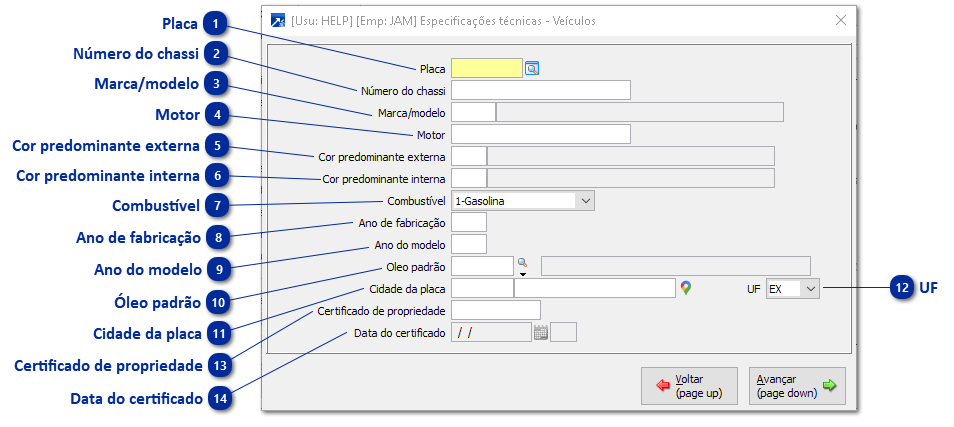Click the Número do chassi input field
This screenshot has height=427, width=954.
click(541, 90)
